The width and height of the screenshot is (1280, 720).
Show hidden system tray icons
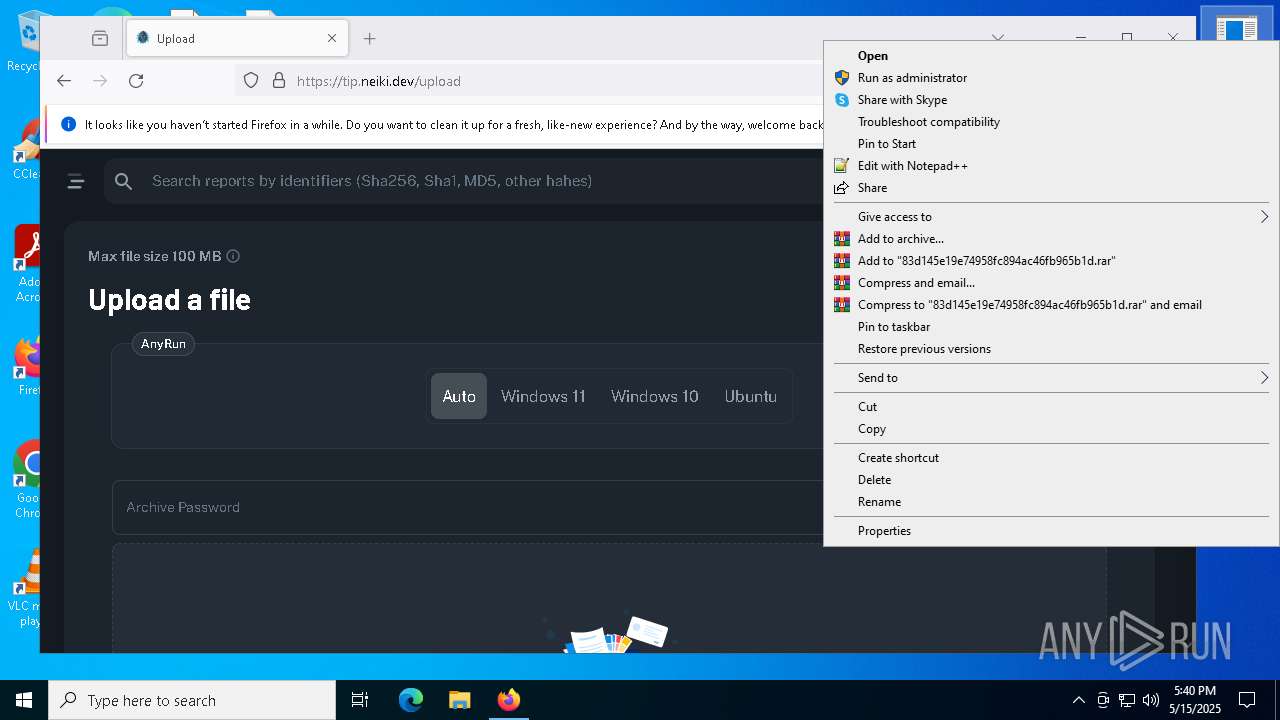(1078, 700)
